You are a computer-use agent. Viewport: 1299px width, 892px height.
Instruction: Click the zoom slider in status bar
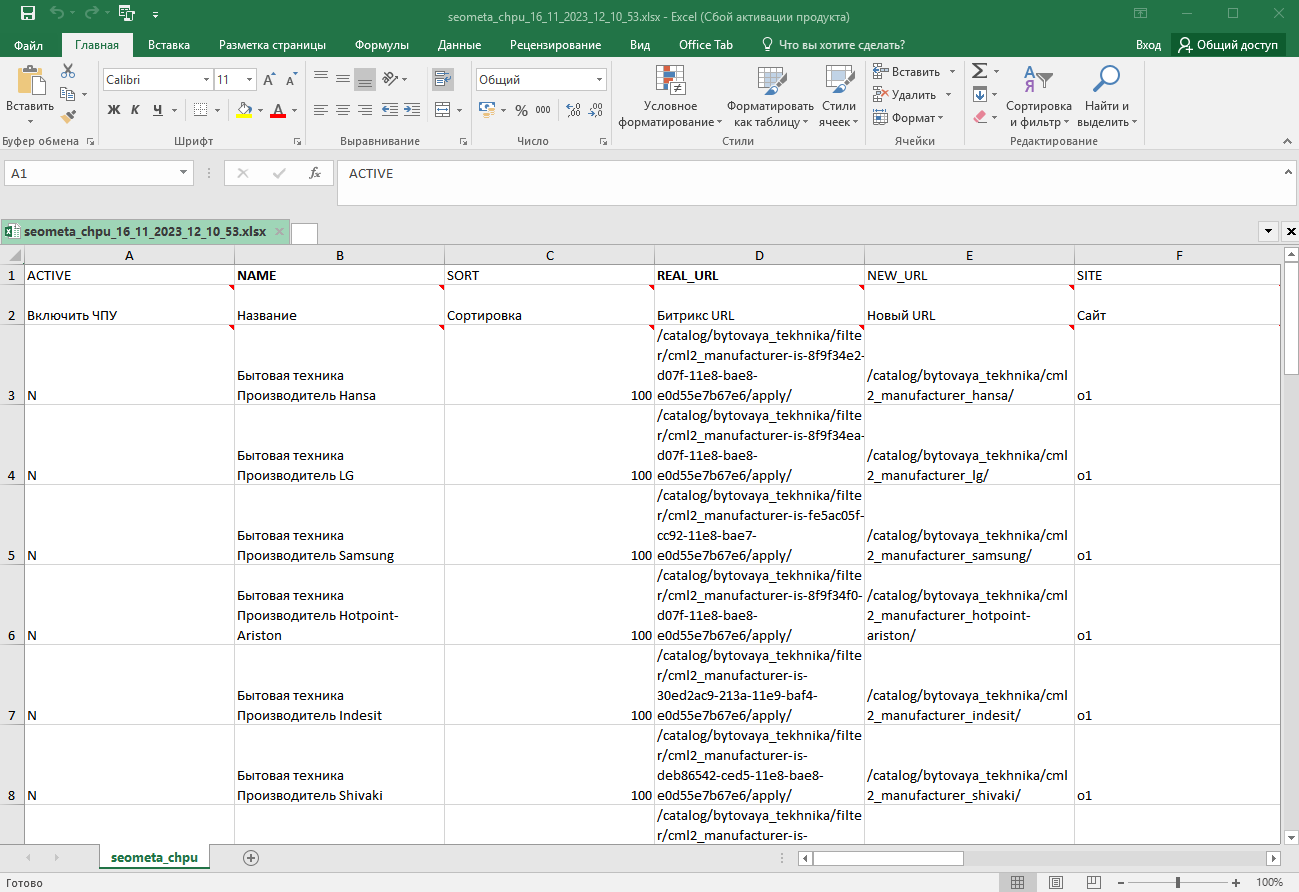click(x=1178, y=883)
